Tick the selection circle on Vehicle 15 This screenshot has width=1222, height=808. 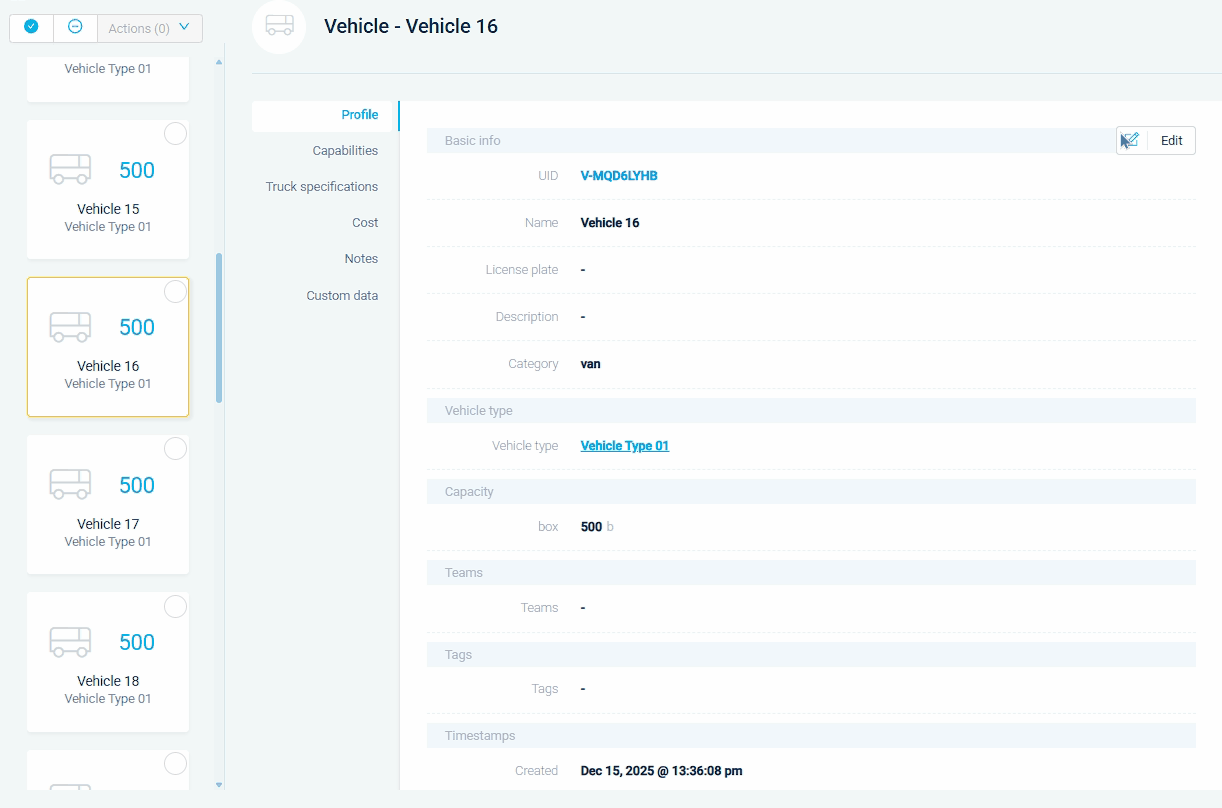click(175, 134)
